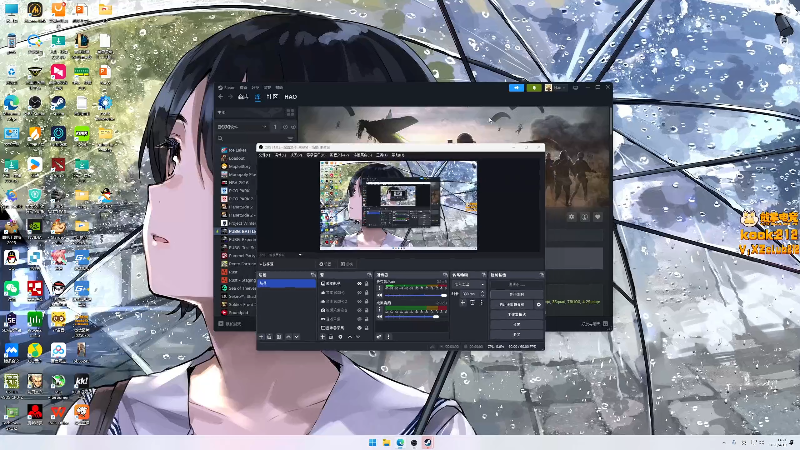Open game settings gear on Steam page
800x450 pixels.
pos(571,217)
